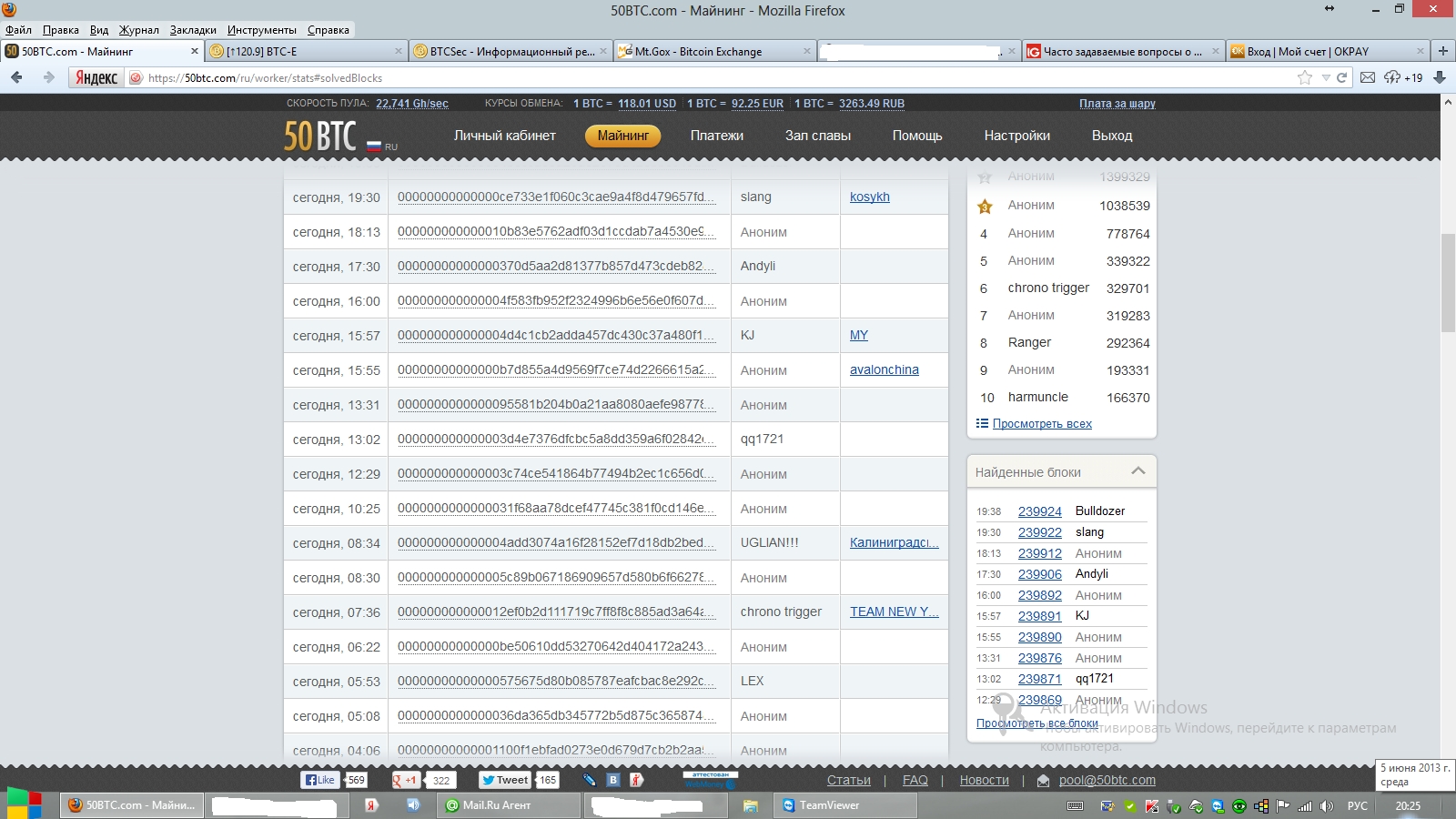Image resolution: width=1456 pixels, height=819 pixels.
Task: Click the page vertical scrollbar thumb
Action: click(1448, 283)
